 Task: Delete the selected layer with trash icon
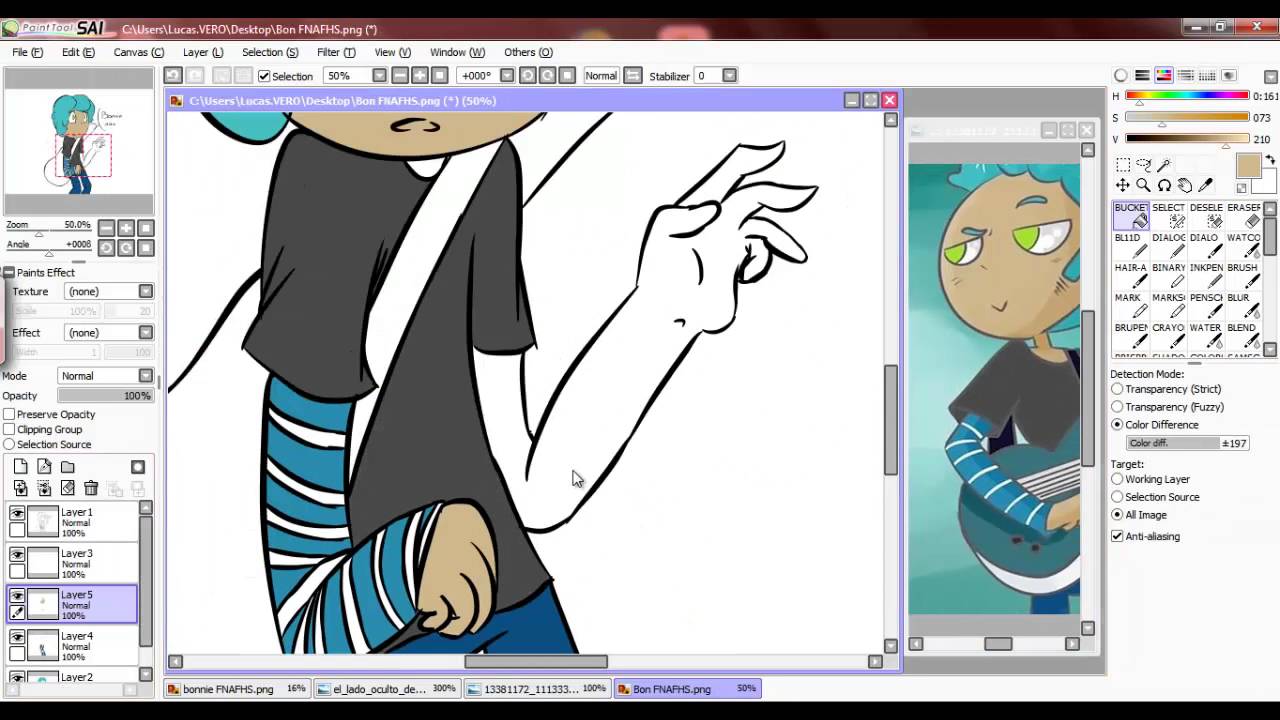[x=91, y=488]
